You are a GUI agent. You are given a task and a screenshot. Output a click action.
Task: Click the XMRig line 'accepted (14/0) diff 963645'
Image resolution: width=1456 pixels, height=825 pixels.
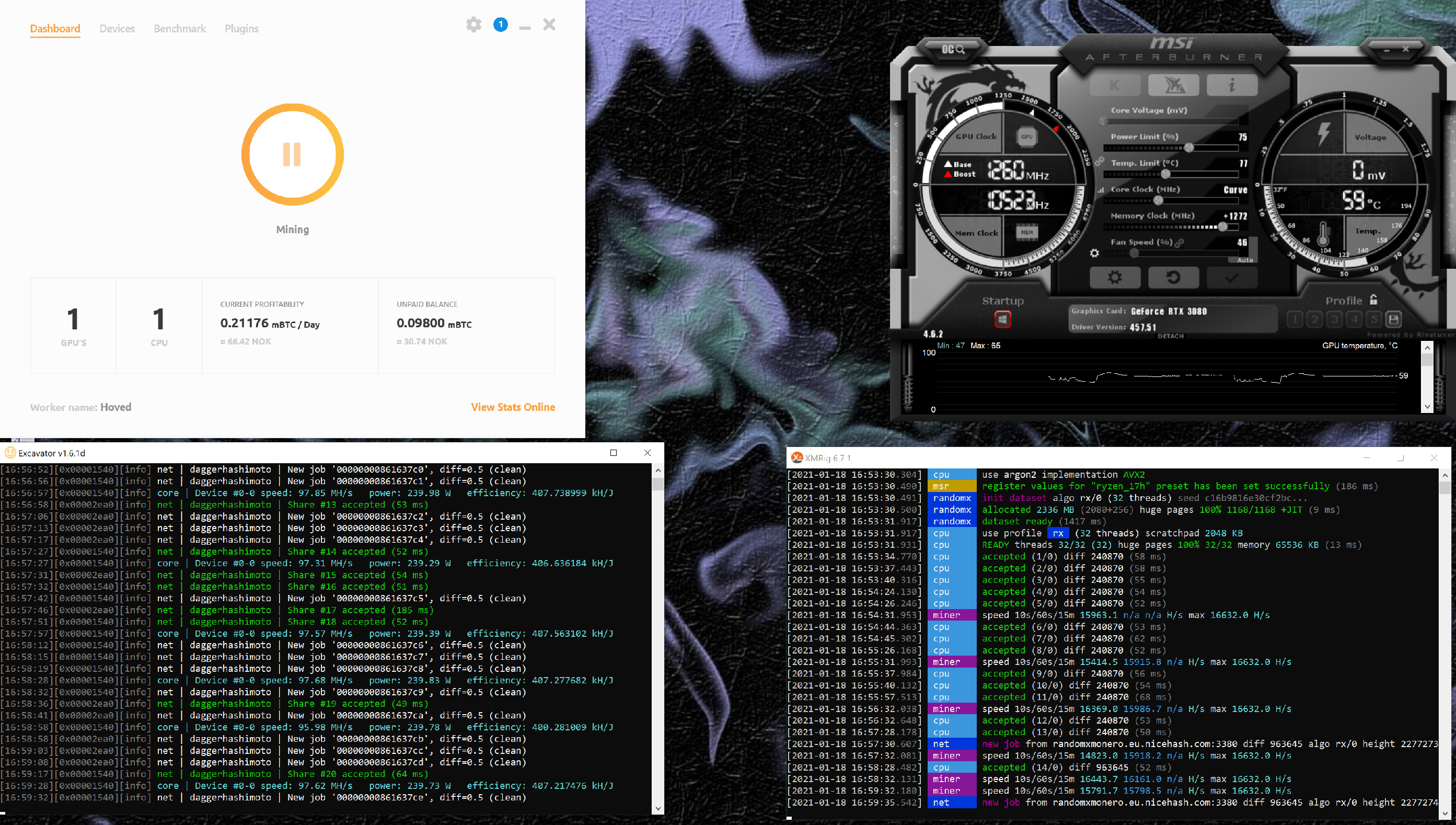(x=1055, y=767)
